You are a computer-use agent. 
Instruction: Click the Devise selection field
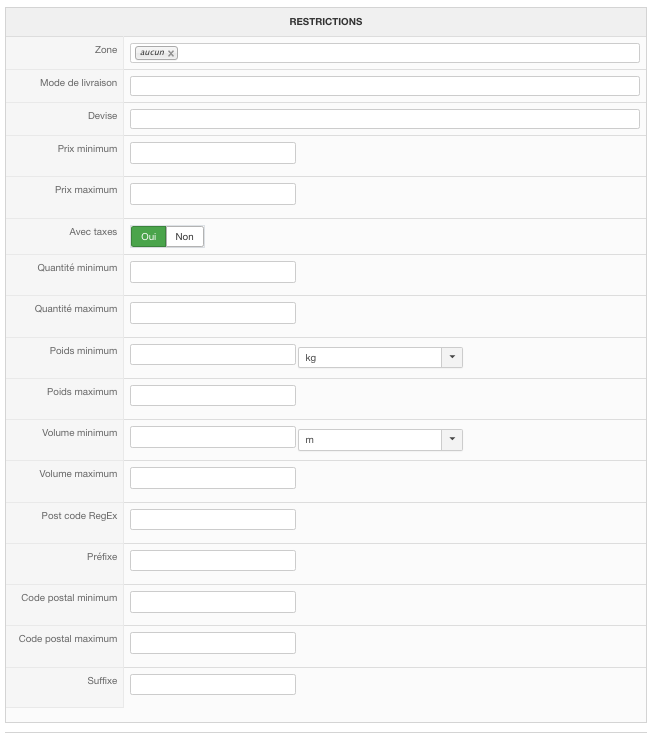coord(384,119)
